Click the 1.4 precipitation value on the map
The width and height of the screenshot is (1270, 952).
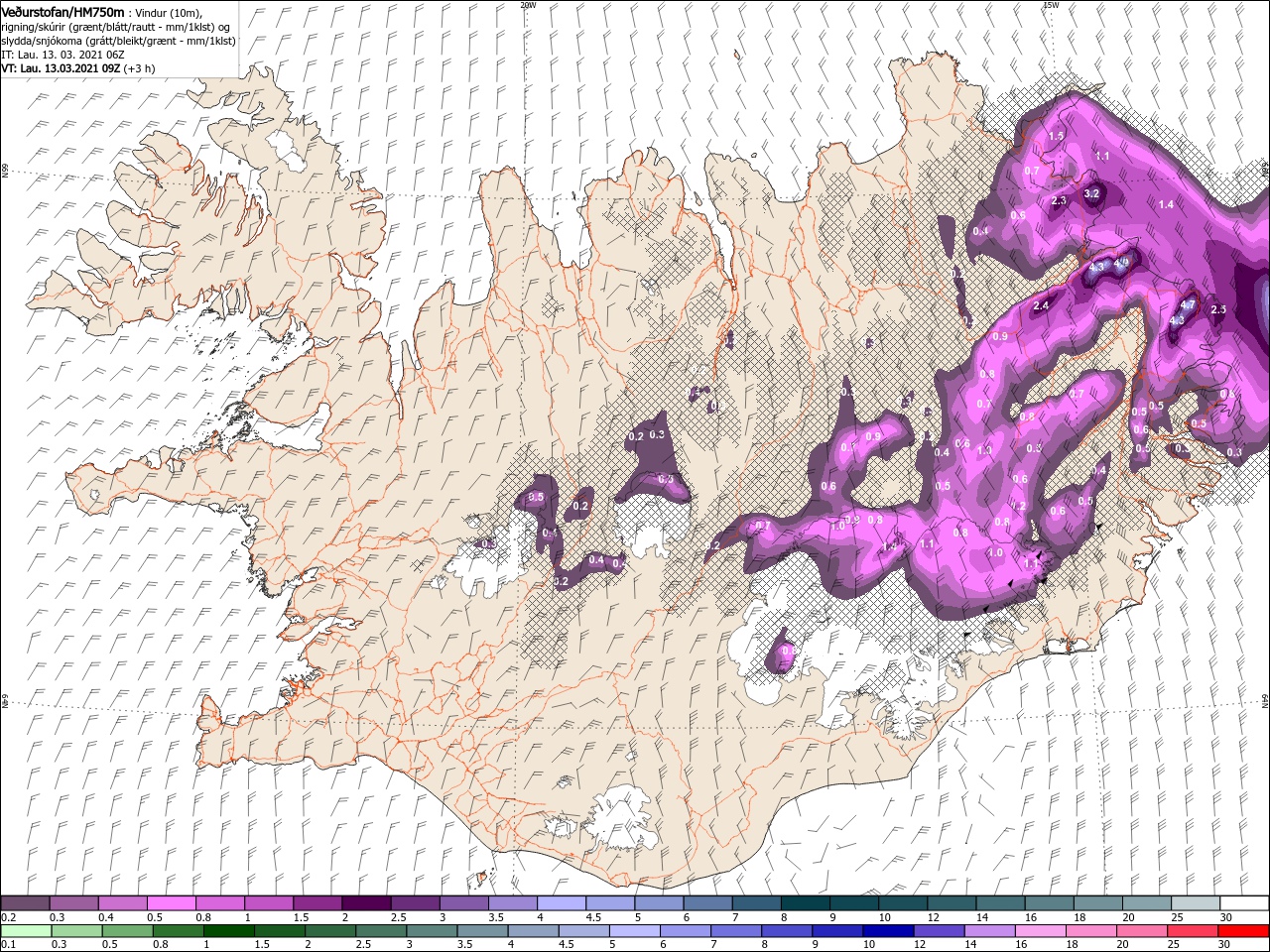1167,204
